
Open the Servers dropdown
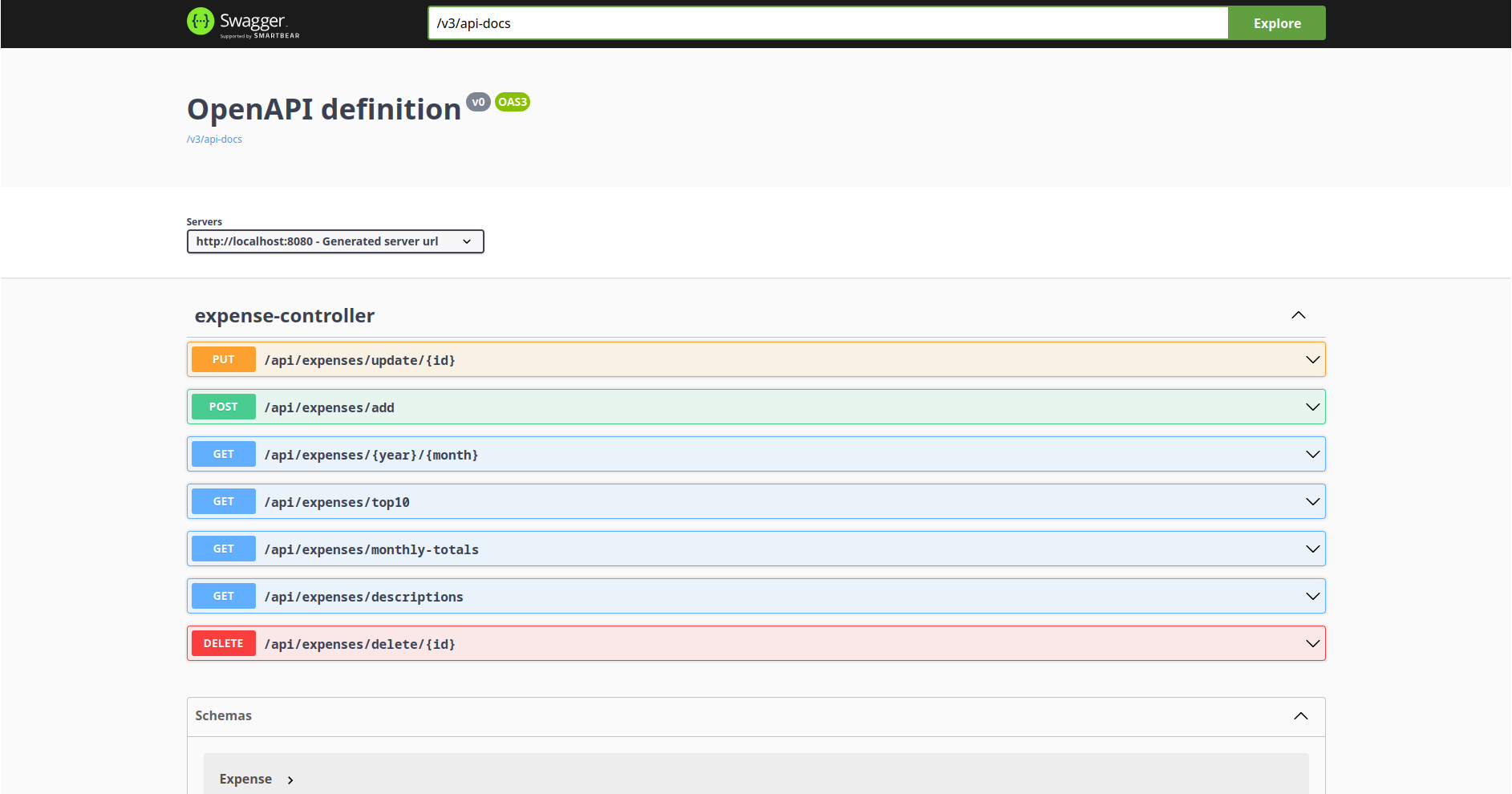(335, 241)
